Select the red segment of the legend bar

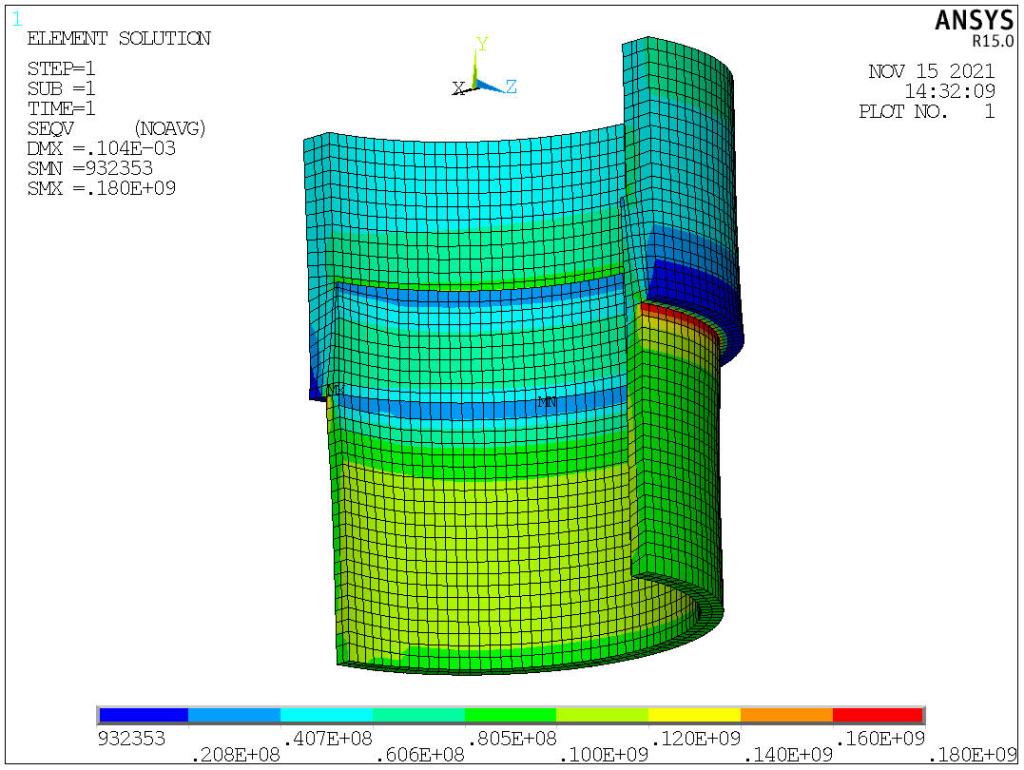pyautogui.click(x=877, y=715)
